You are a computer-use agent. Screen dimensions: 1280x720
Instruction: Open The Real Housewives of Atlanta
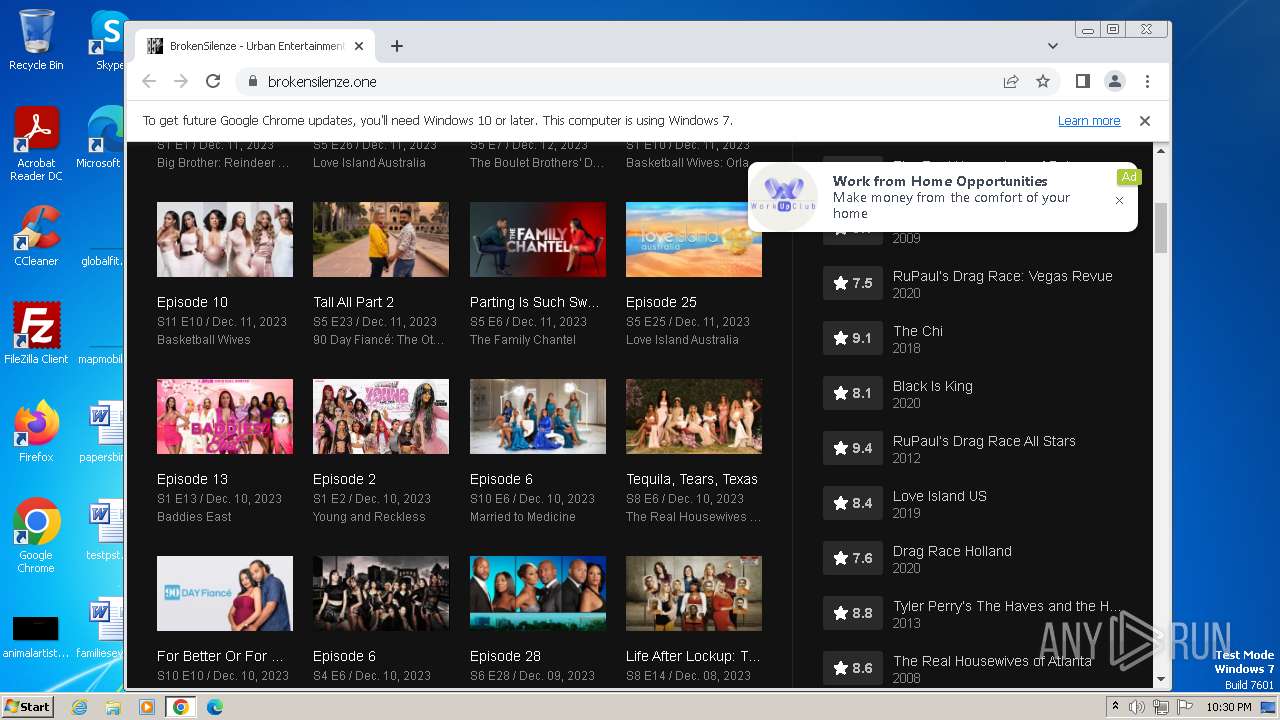click(992, 661)
